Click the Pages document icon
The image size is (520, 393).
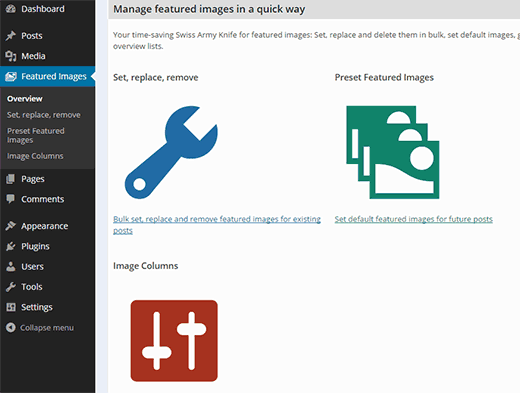pyautogui.click(x=11, y=179)
